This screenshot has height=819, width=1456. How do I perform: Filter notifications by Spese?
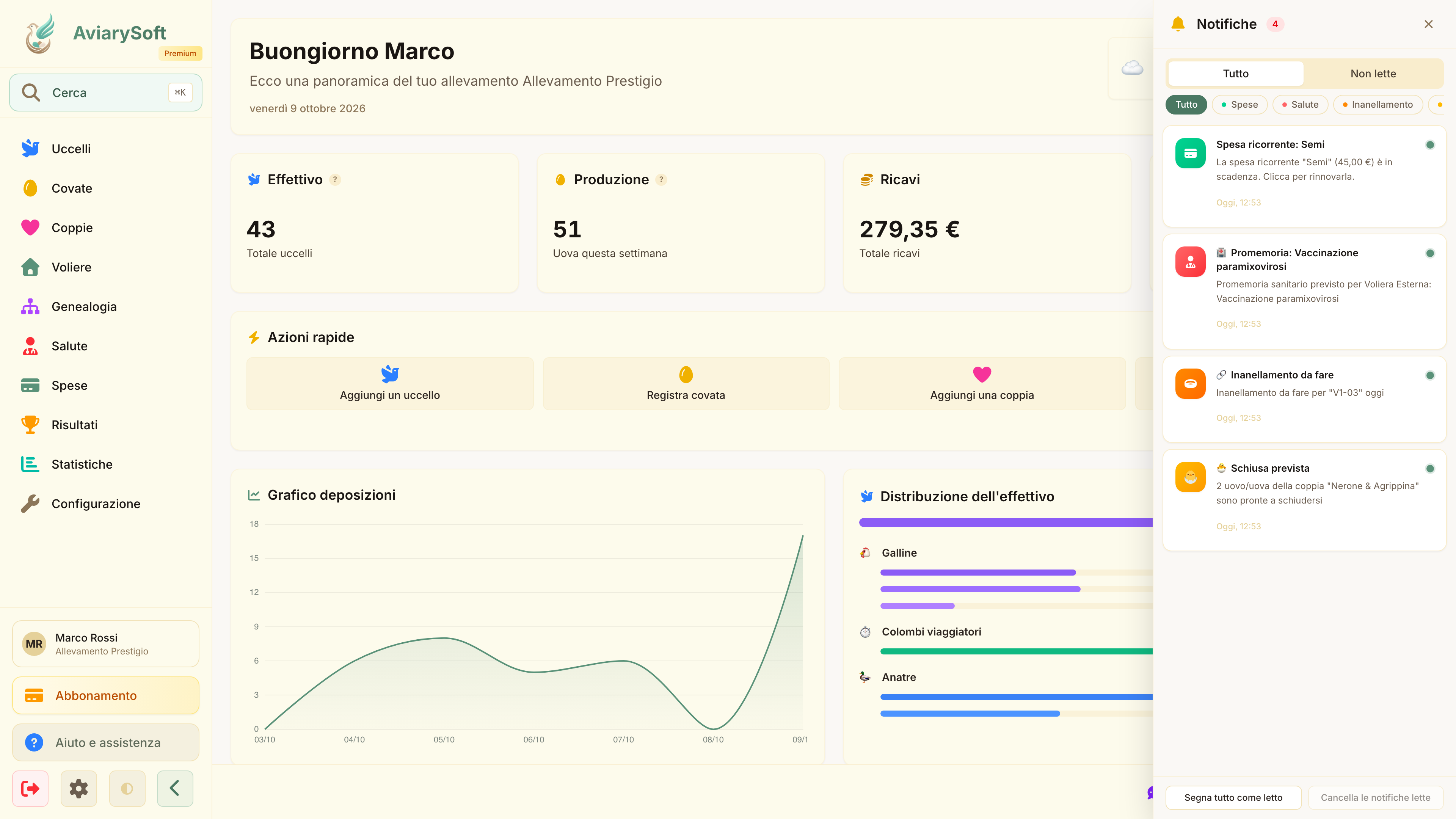[1239, 105]
